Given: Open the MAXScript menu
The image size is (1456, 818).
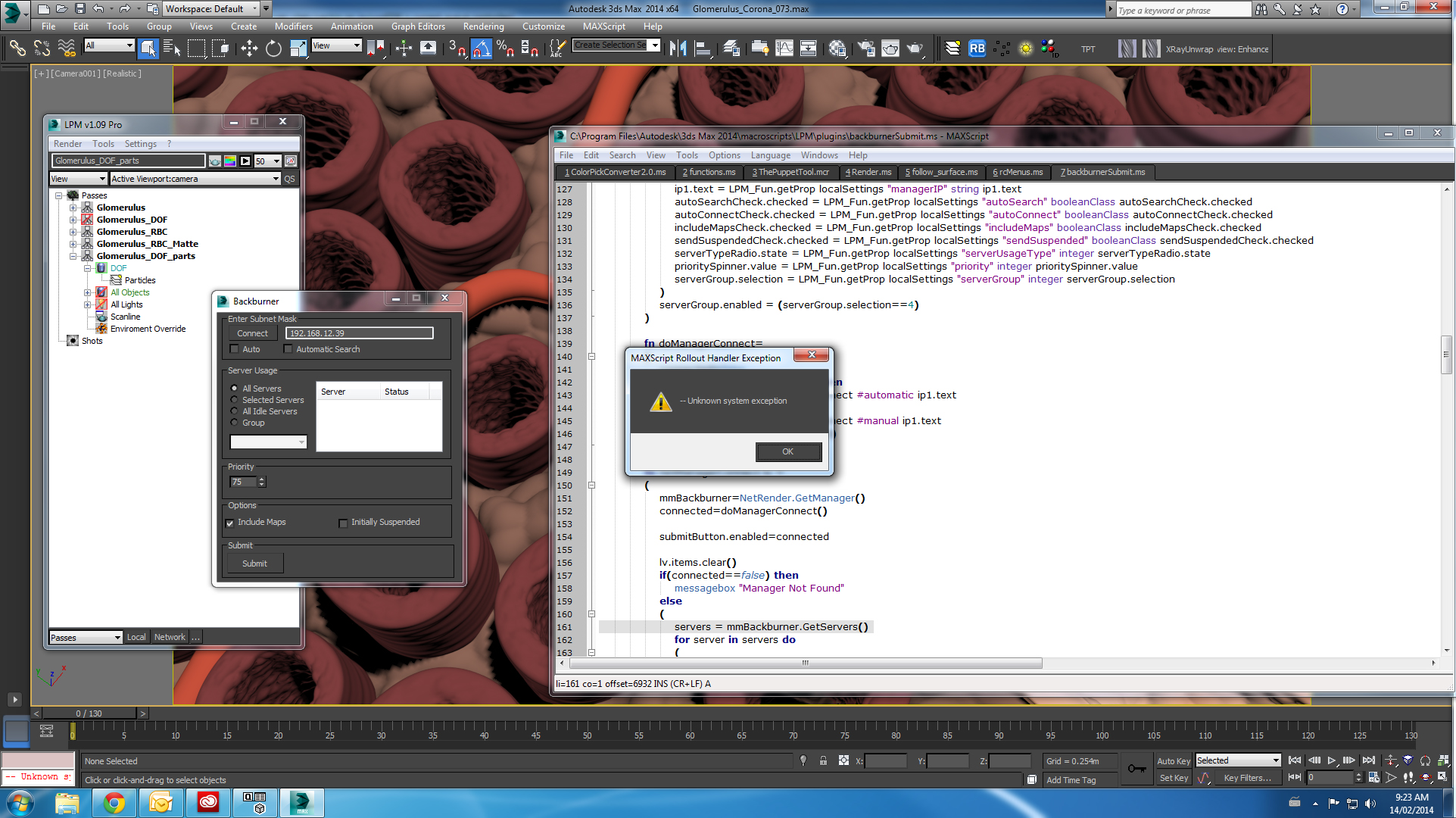Looking at the screenshot, I should pyautogui.click(x=603, y=26).
